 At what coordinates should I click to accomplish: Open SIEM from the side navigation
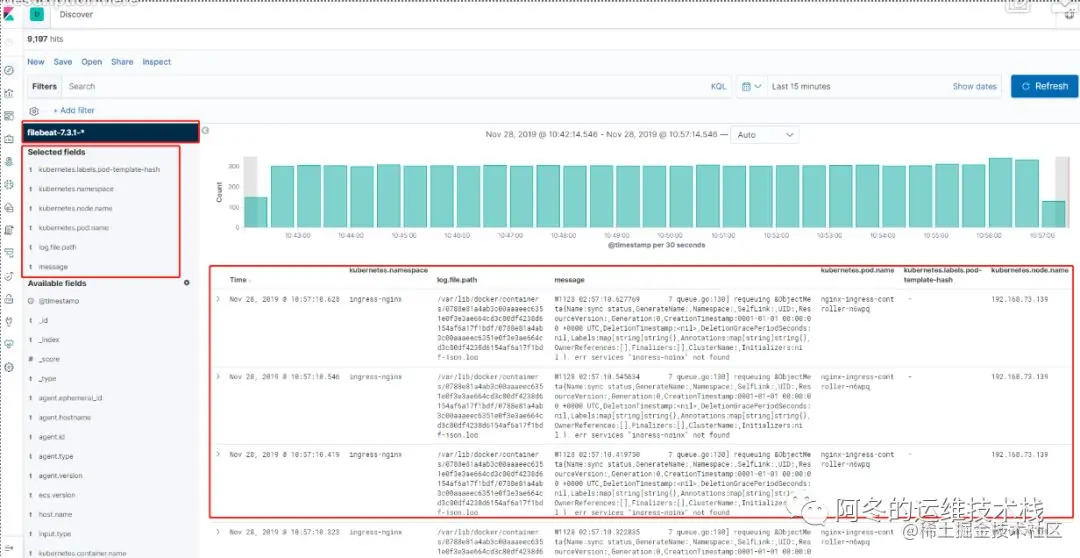point(9,298)
